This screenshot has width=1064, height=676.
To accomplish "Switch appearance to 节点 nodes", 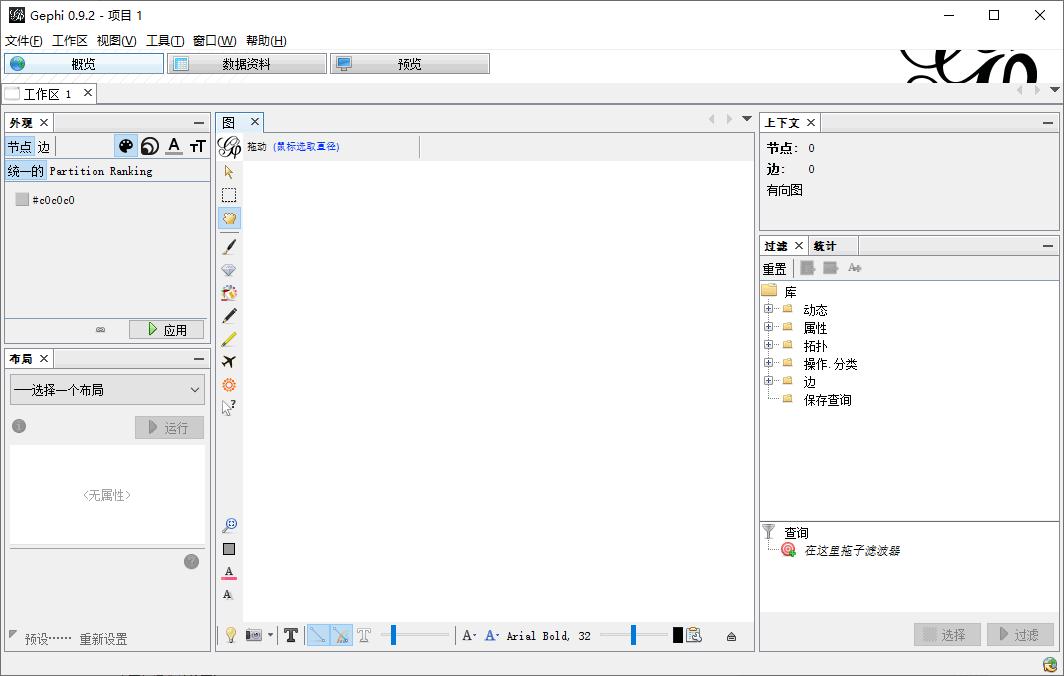I will 19,147.
